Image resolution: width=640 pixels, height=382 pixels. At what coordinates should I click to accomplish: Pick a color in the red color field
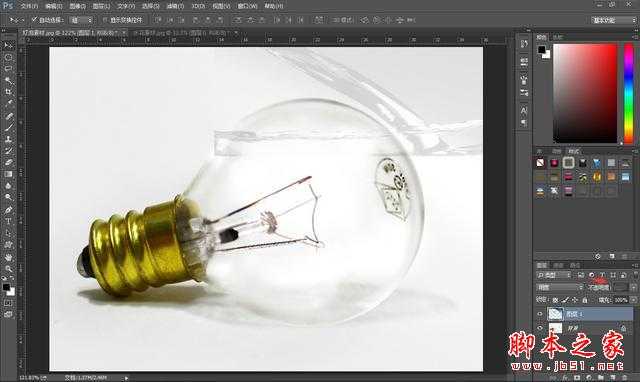pyautogui.click(x=585, y=93)
